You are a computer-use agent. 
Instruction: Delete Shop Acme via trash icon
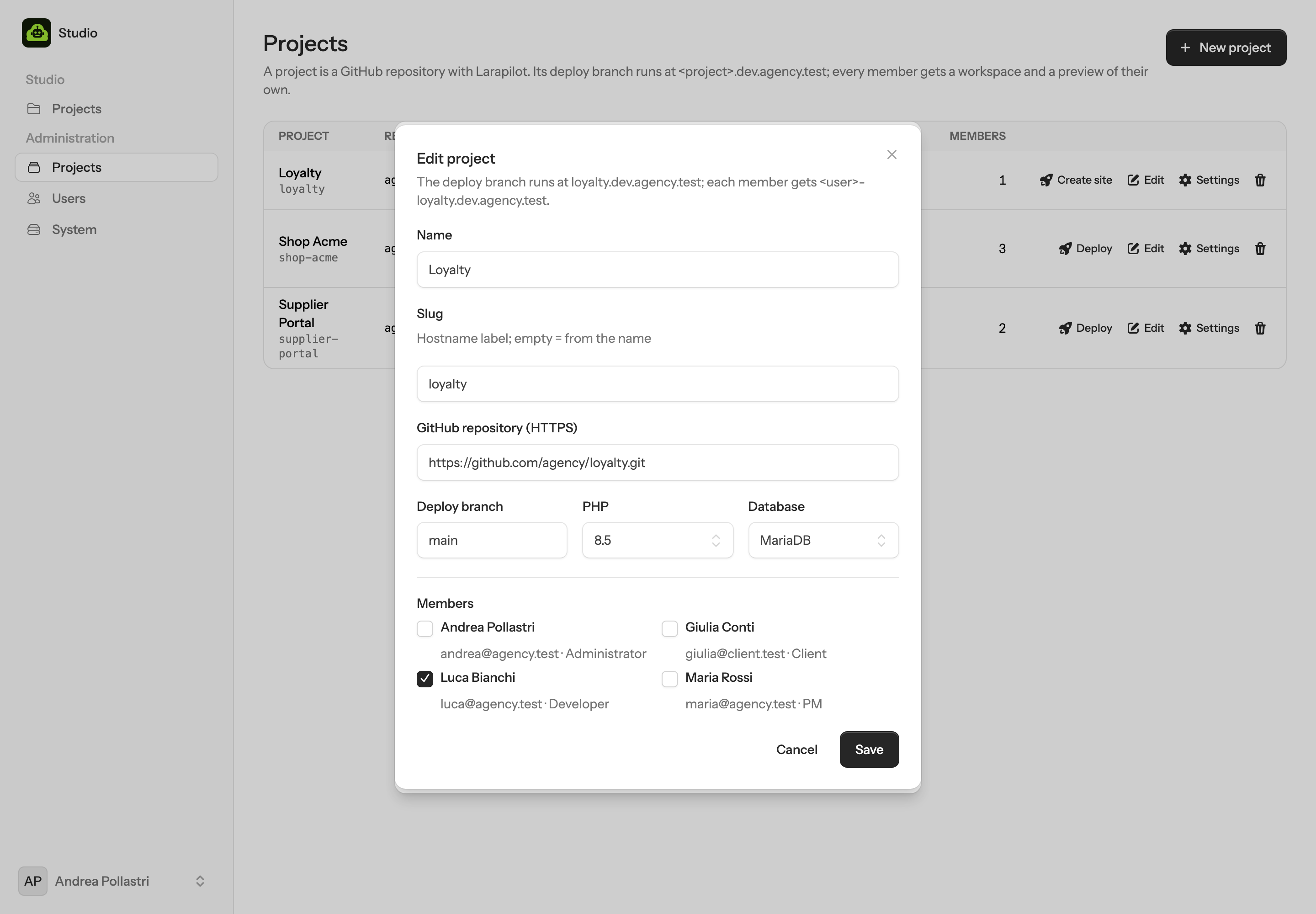click(1260, 249)
